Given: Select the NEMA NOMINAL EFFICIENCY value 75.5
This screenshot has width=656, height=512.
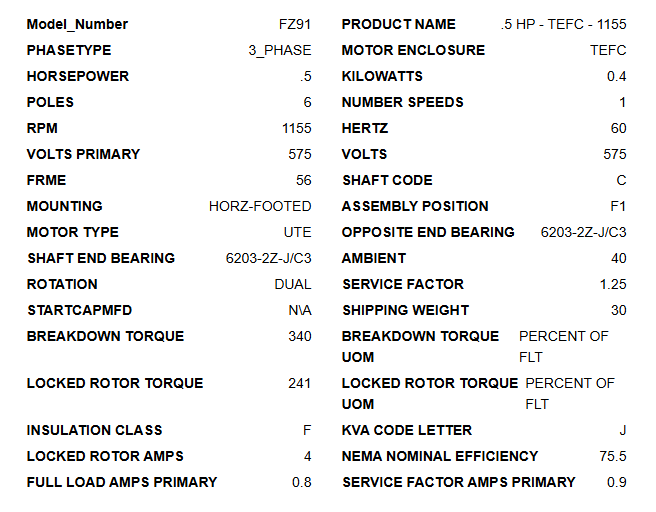Looking at the screenshot, I should 612,456.
